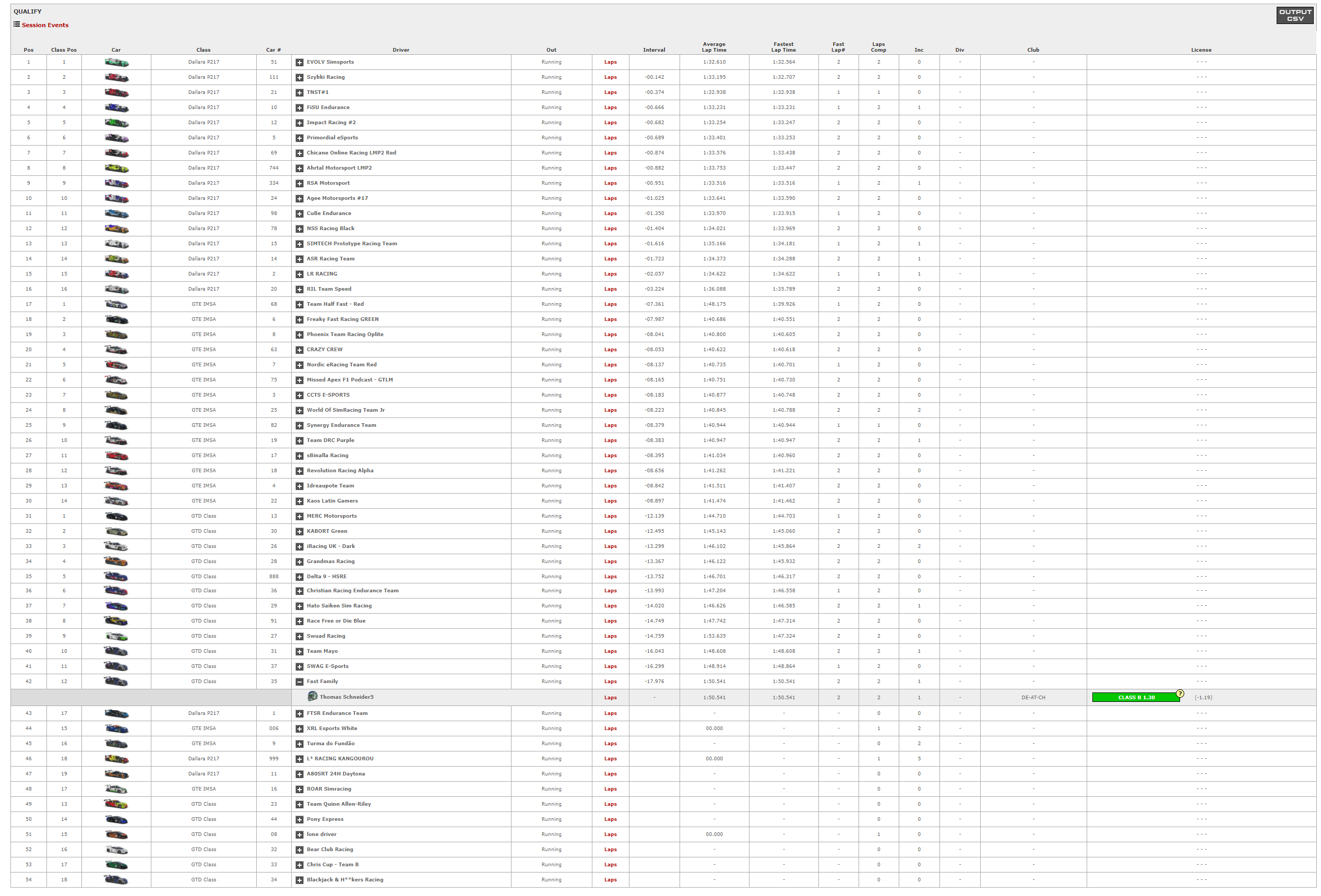
Task: View Laps for RIL Team Speed
Action: pos(611,289)
